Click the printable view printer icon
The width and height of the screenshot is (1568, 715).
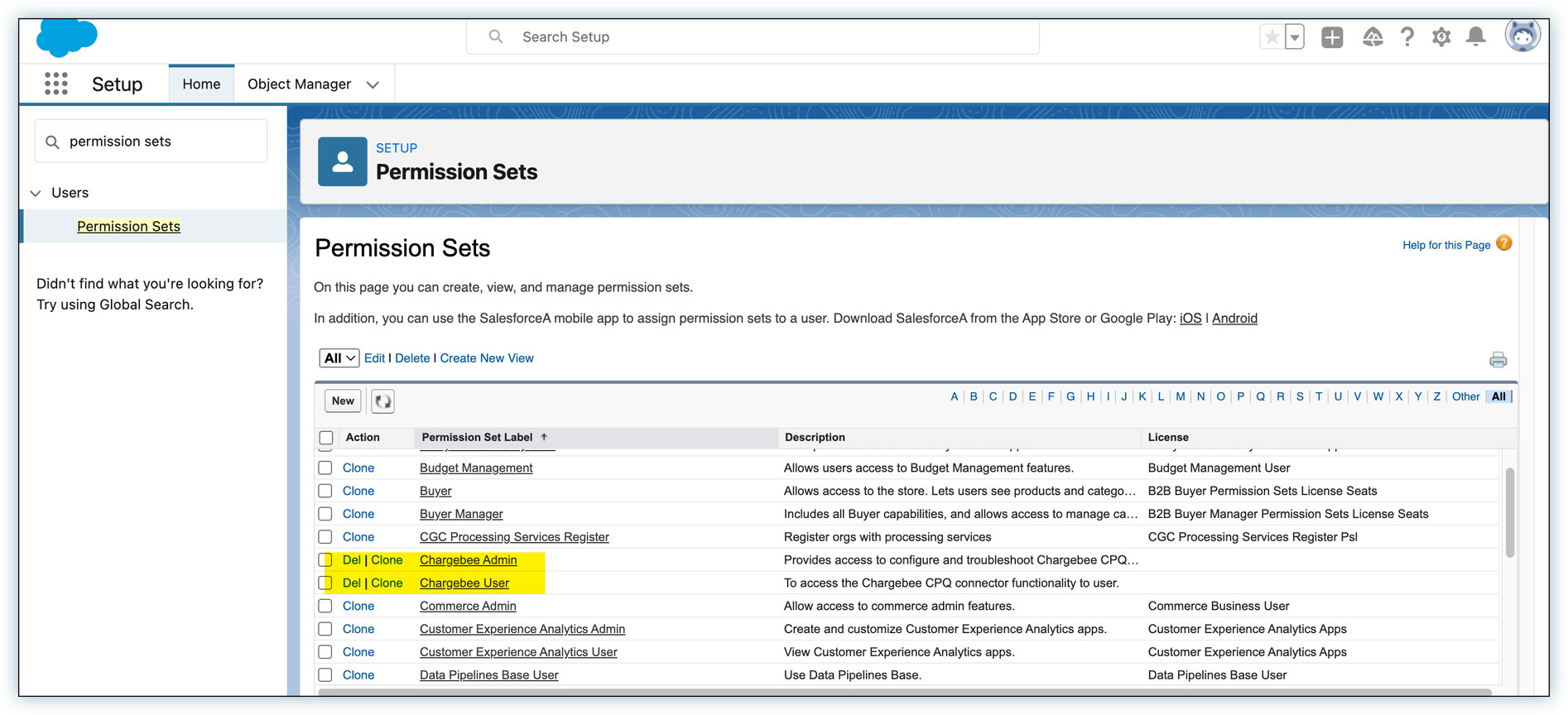(1498, 360)
